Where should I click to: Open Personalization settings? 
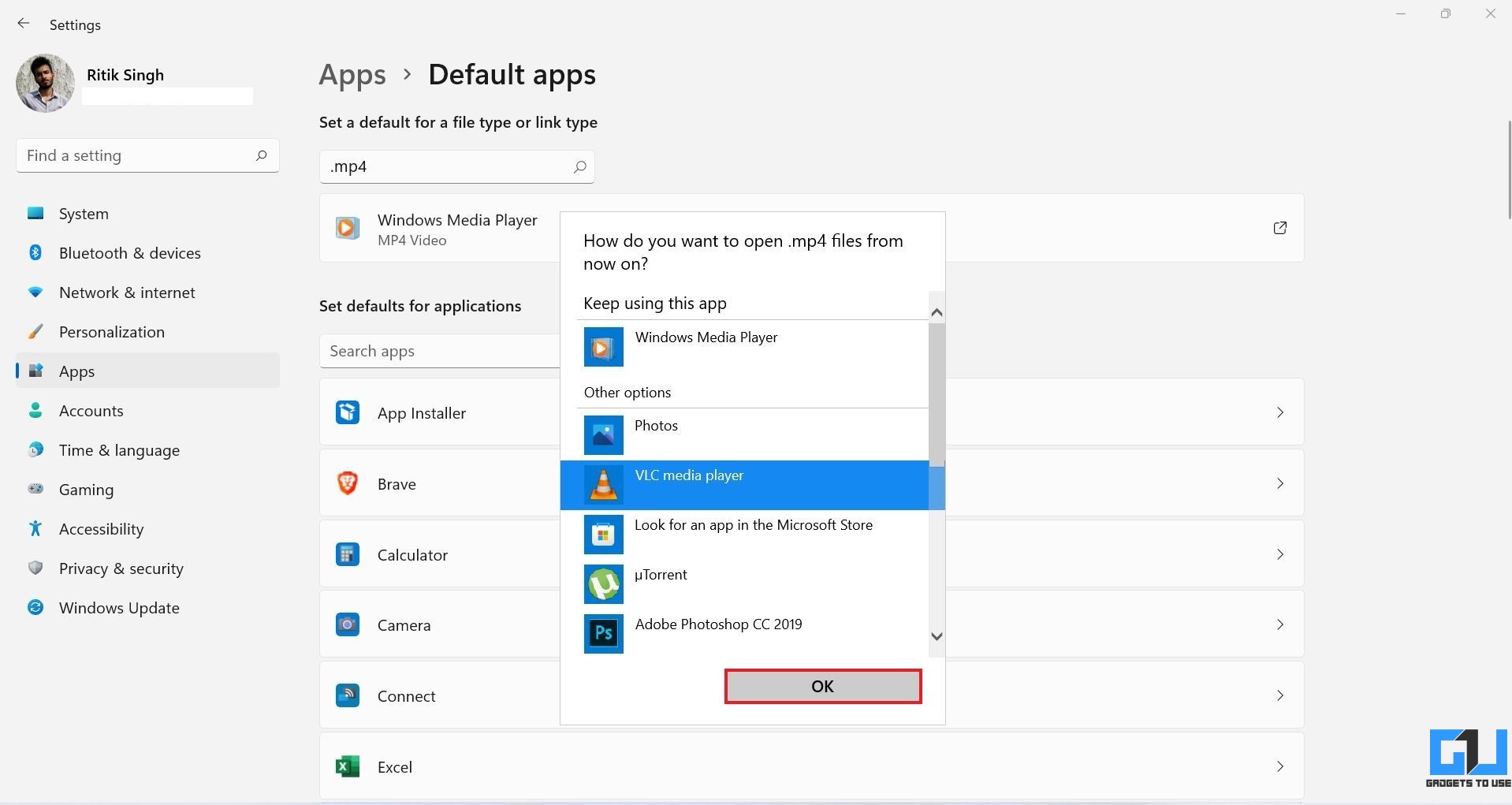[x=147, y=332]
